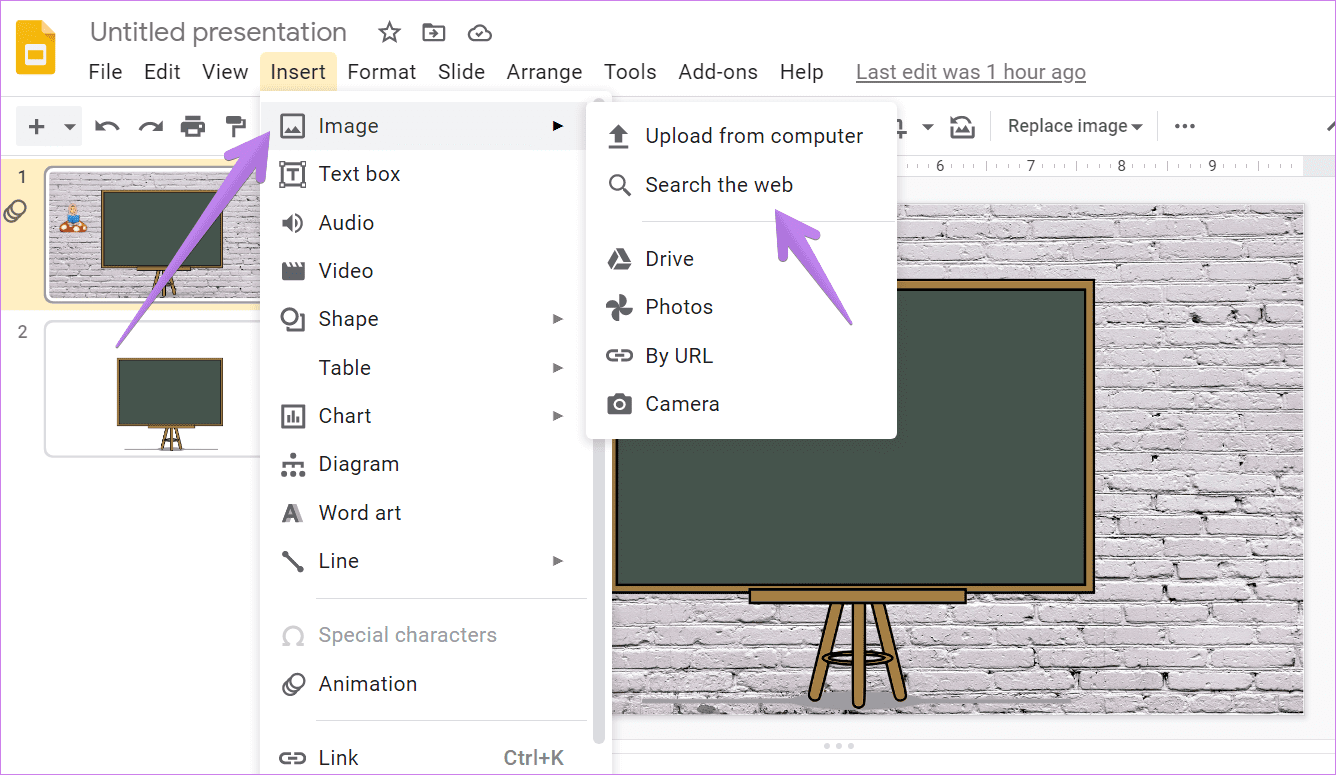Insert a Text box

[x=423, y=174]
